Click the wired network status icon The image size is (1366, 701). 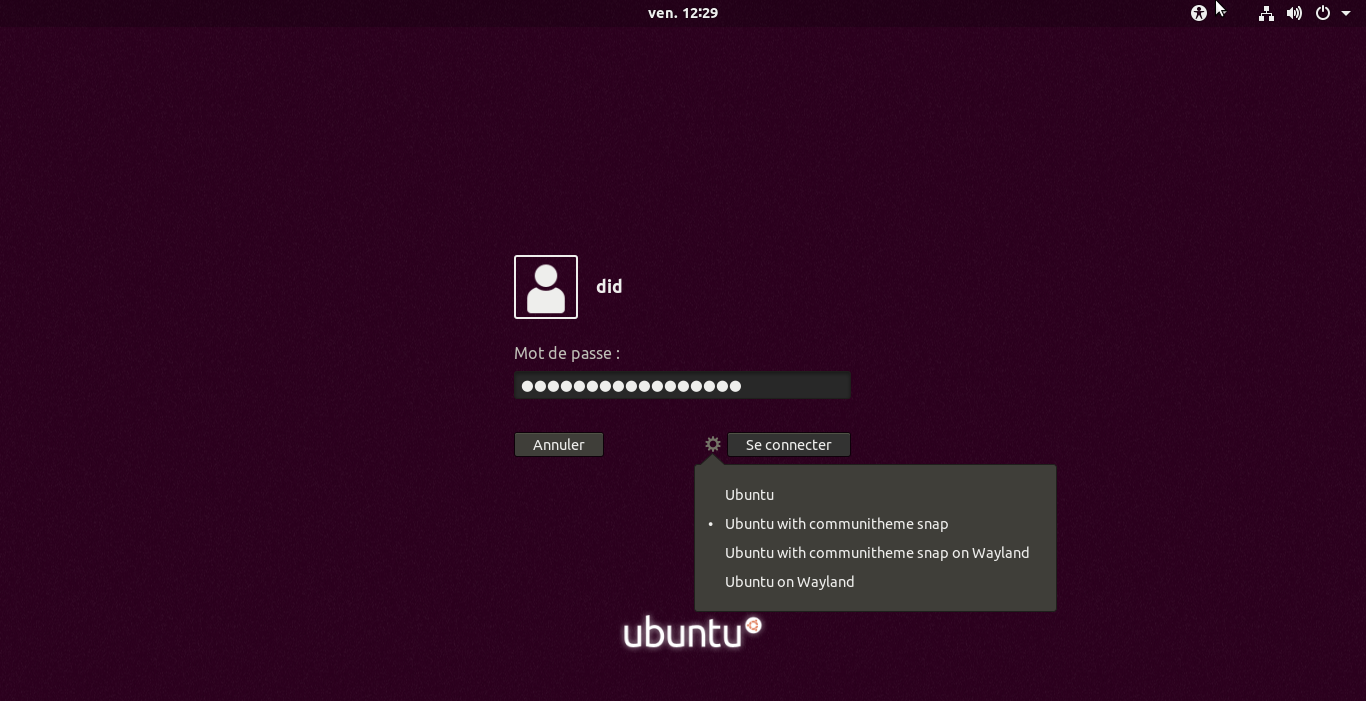[1266, 13]
